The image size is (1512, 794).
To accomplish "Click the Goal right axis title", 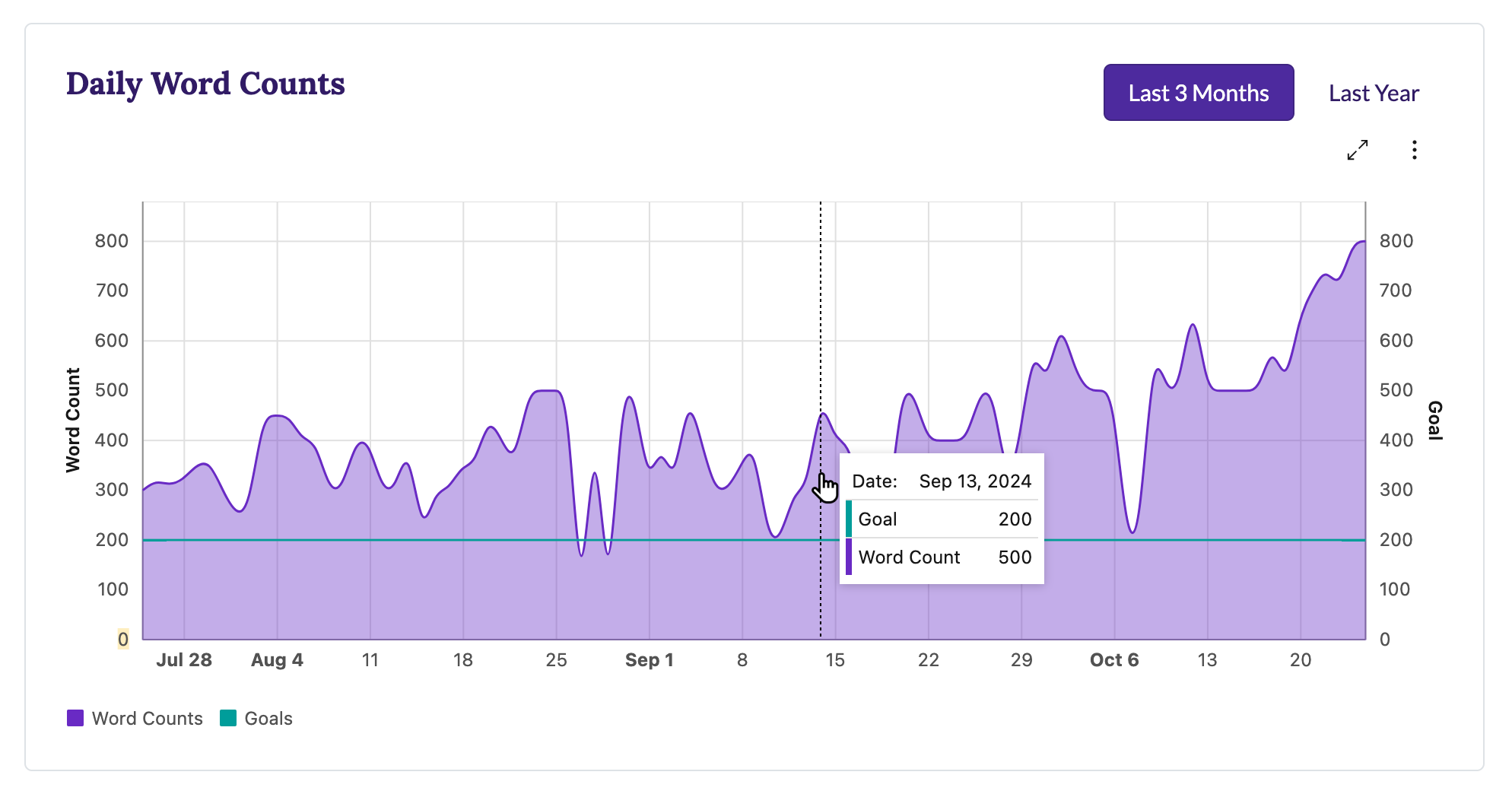I will [1434, 420].
